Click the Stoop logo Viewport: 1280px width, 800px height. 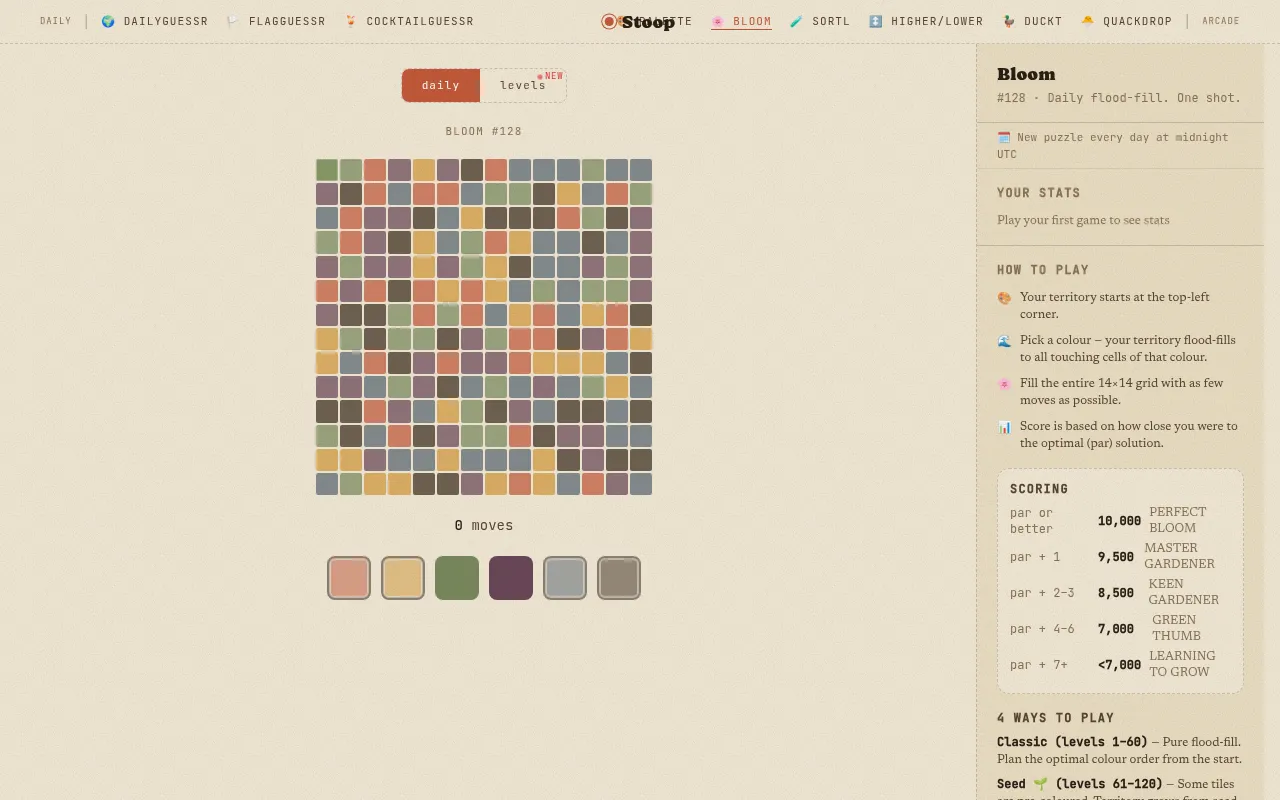tap(638, 21)
